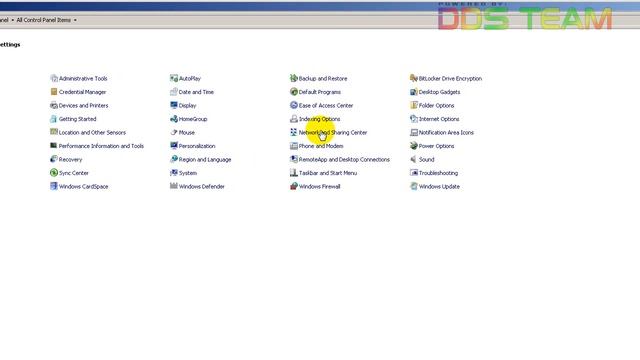Open the Sound speaker icon

pyautogui.click(x=414, y=159)
